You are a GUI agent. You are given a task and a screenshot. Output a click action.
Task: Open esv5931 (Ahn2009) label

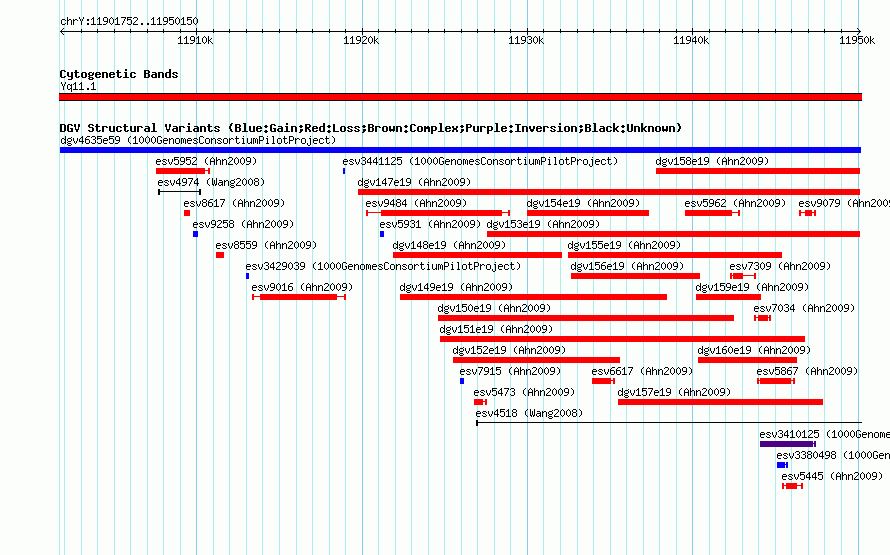pos(430,224)
